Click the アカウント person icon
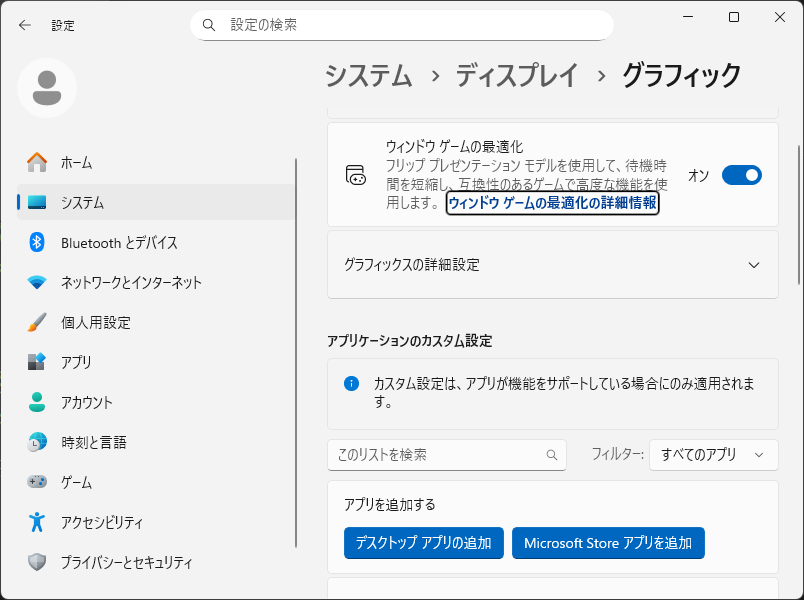 pyautogui.click(x=37, y=402)
